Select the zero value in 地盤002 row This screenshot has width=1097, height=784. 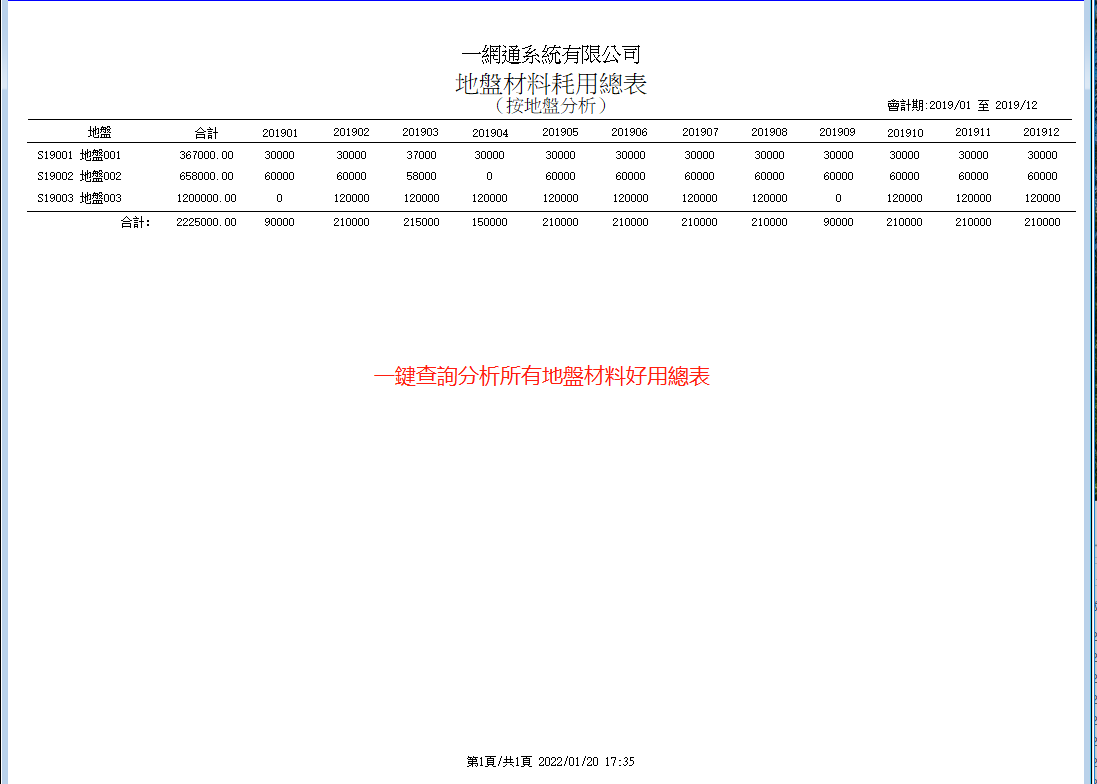489,177
